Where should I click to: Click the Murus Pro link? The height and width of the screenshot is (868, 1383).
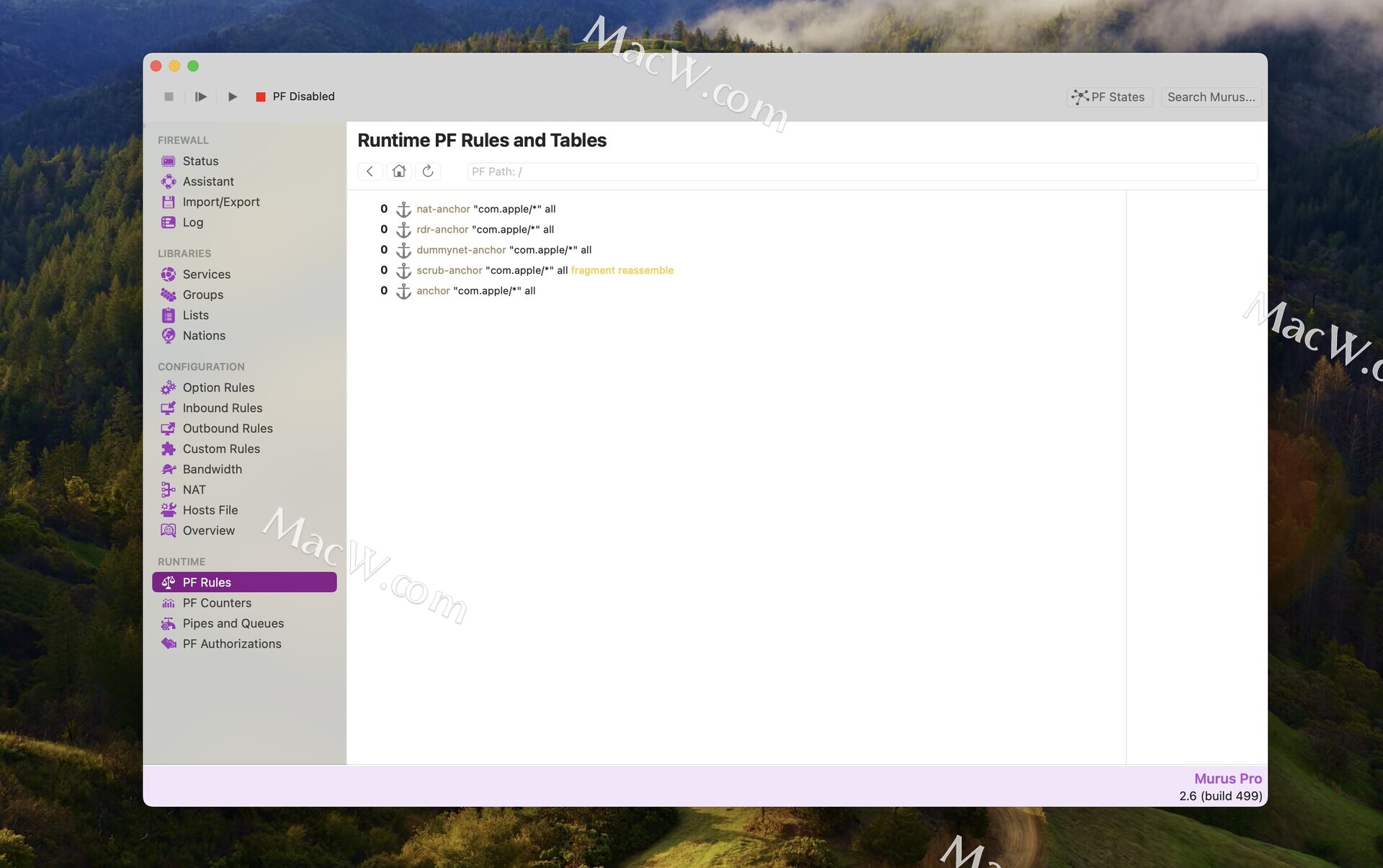pyautogui.click(x=1227, y=779)
